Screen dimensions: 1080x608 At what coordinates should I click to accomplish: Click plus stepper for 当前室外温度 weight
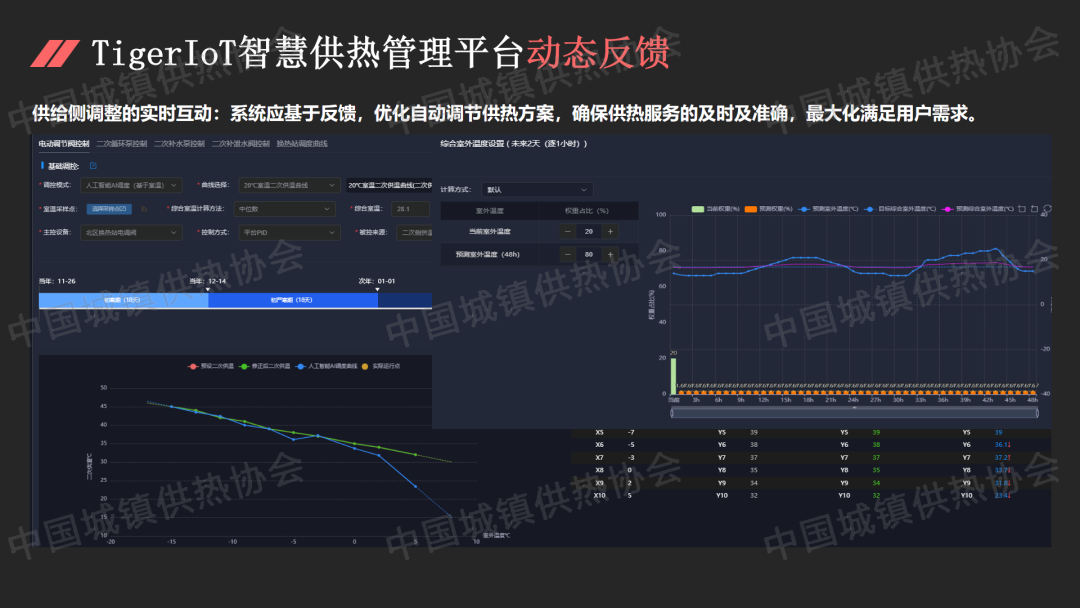pos(610,231)
